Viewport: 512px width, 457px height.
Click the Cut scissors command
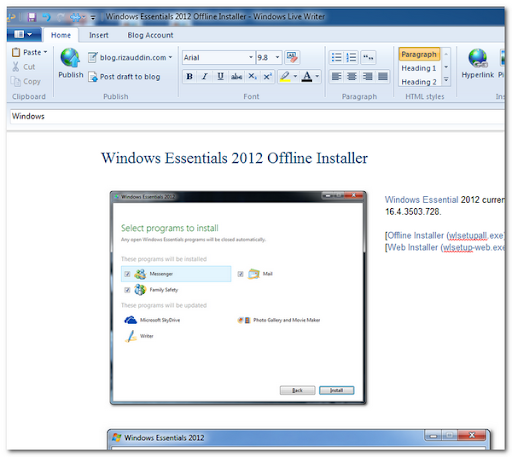(23, 67)
